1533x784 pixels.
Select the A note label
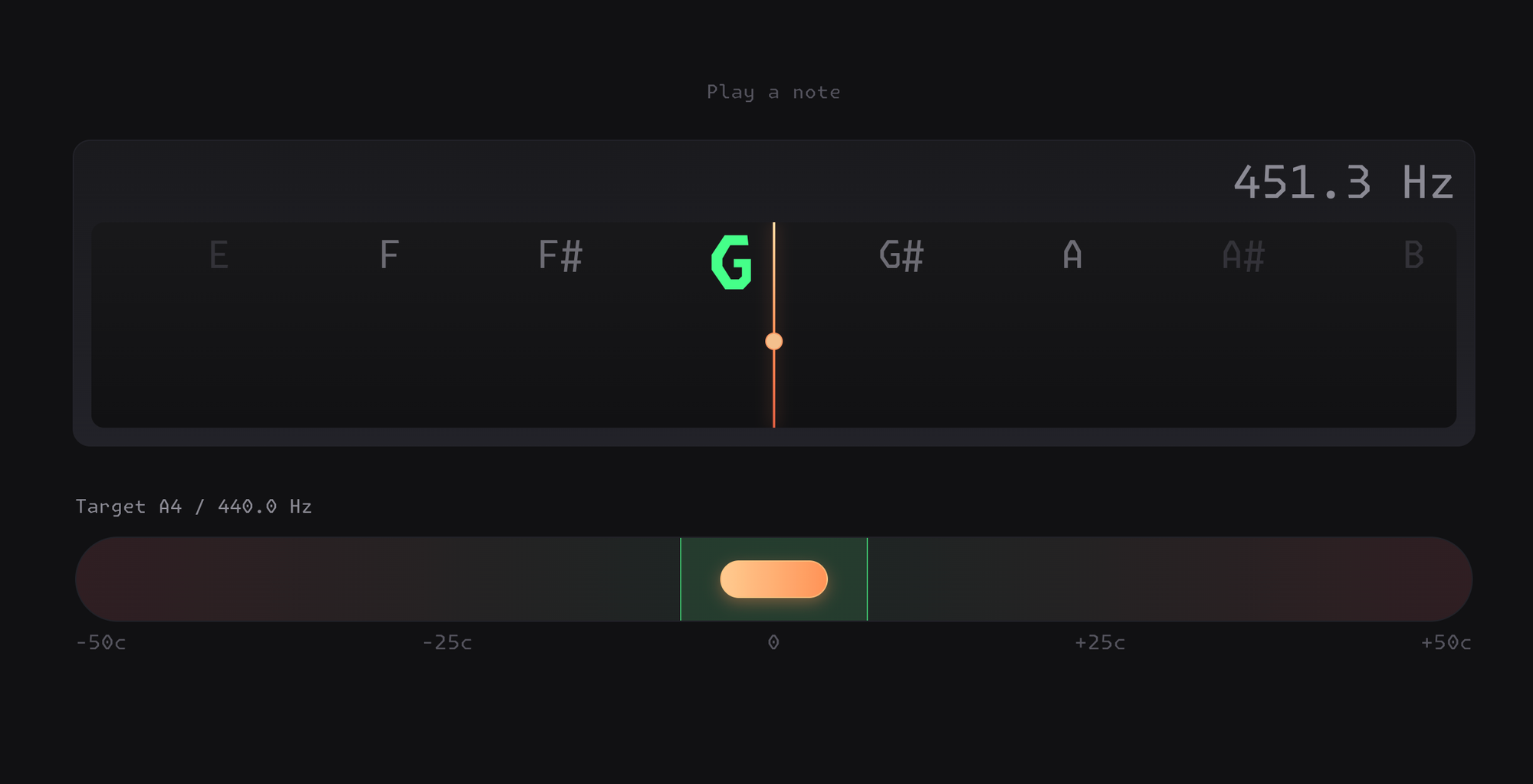pos(1072,255)
